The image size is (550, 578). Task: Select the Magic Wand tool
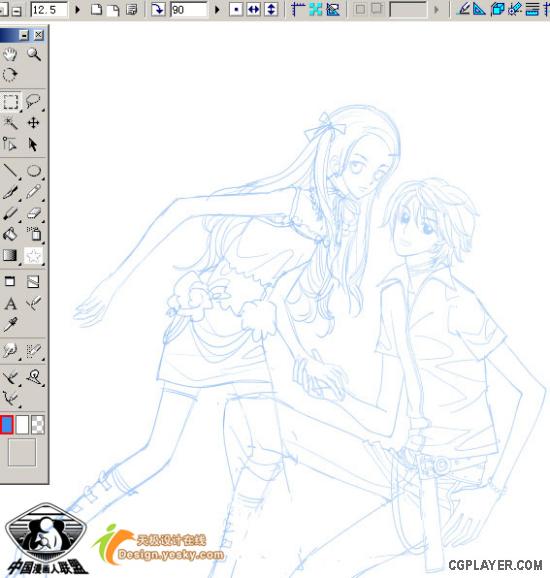[x=10, y=123]
